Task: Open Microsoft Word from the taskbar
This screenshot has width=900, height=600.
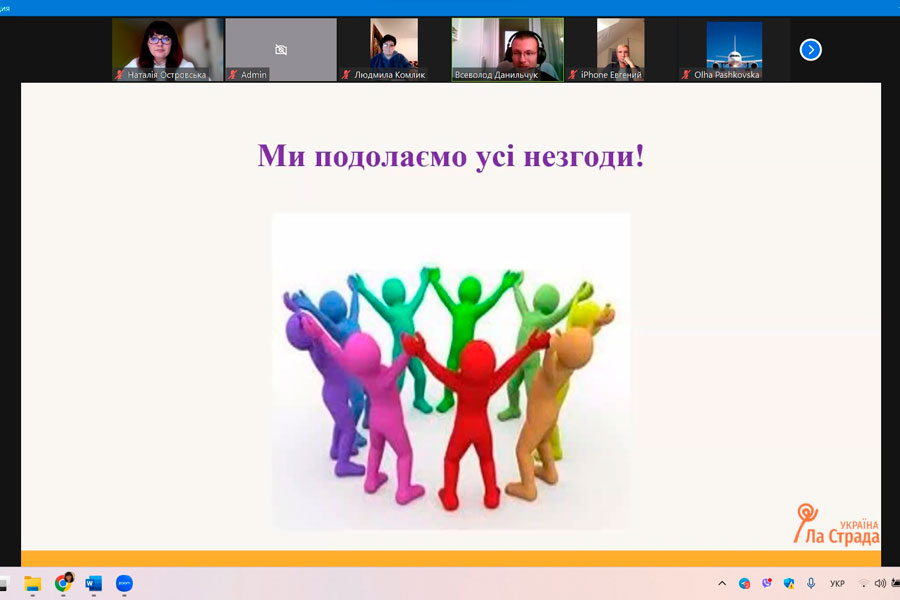Action: point(94,583)
